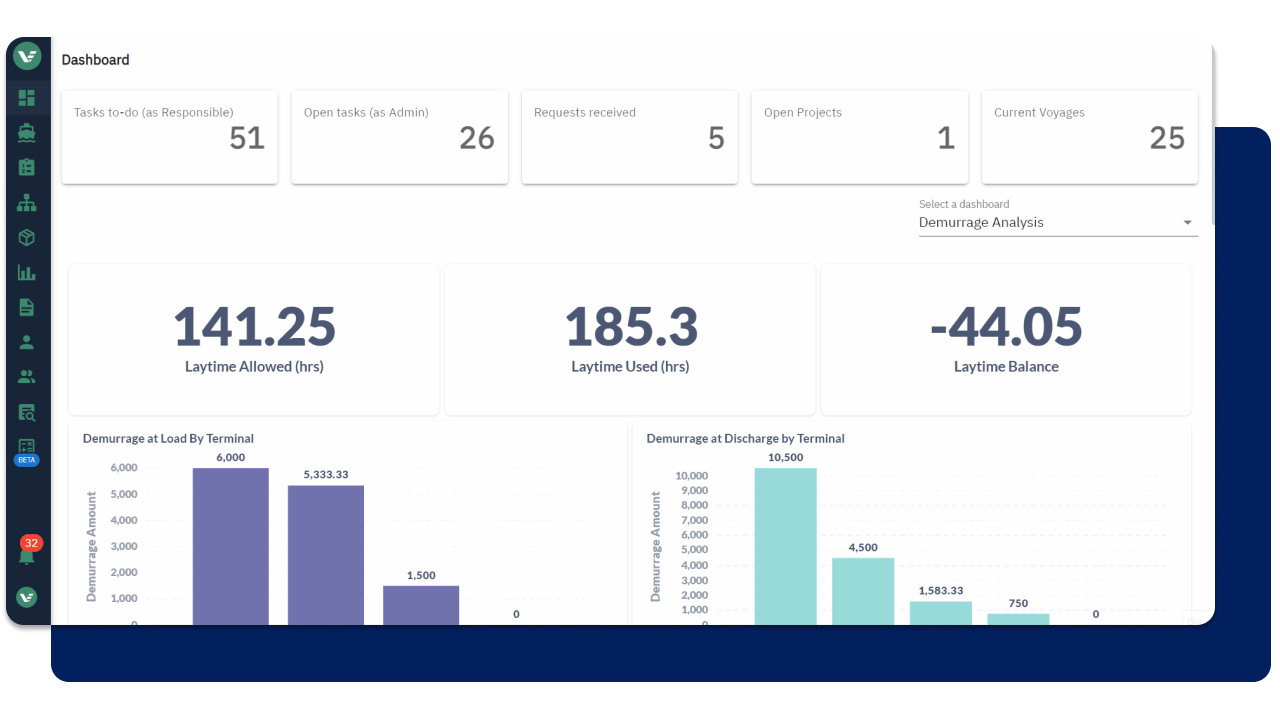Select the 10,500 teal discharge bar

tap(786, 546)
